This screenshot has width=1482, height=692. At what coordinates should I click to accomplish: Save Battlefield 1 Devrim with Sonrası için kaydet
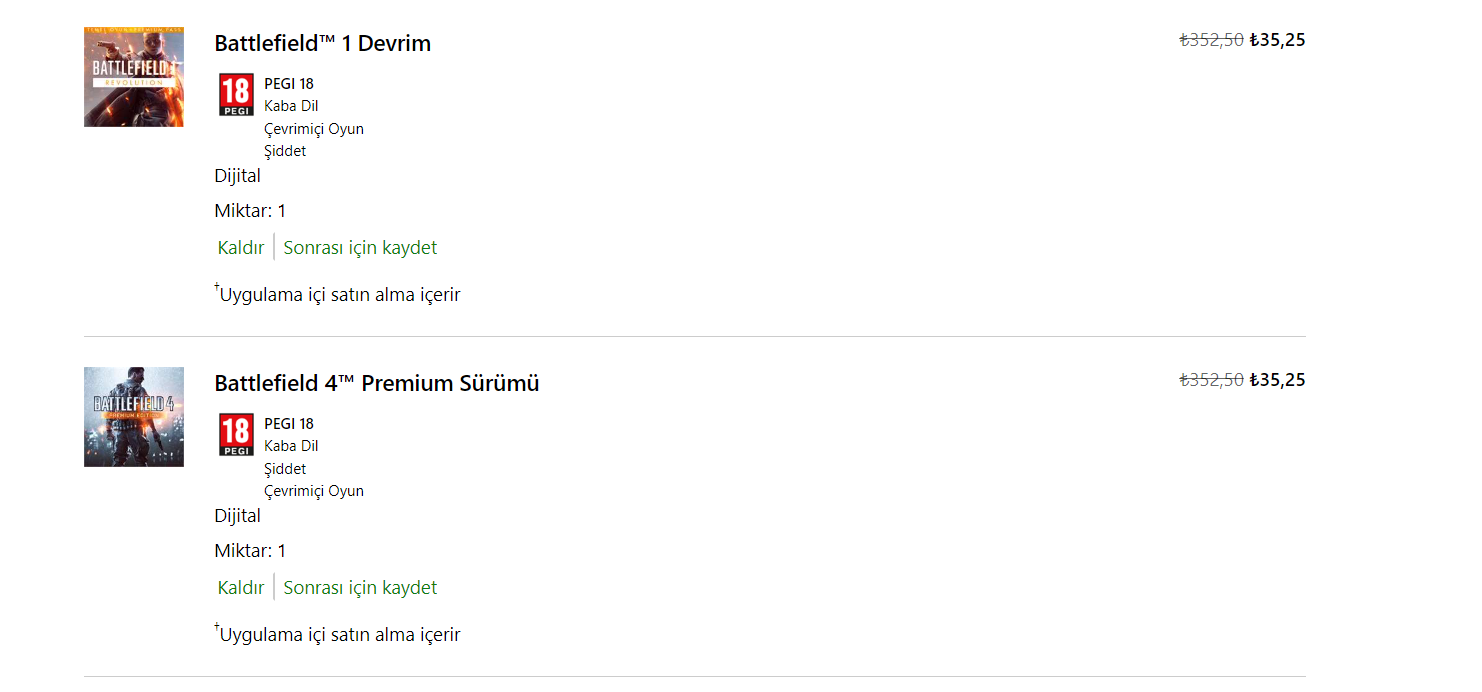(360, 248)
